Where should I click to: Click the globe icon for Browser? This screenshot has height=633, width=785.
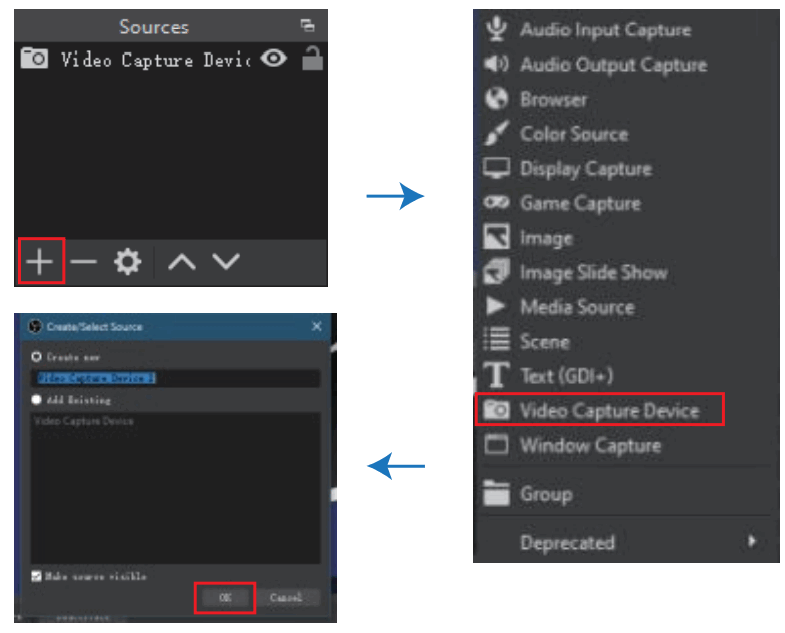pyautogui.click(x=496, y=98)
